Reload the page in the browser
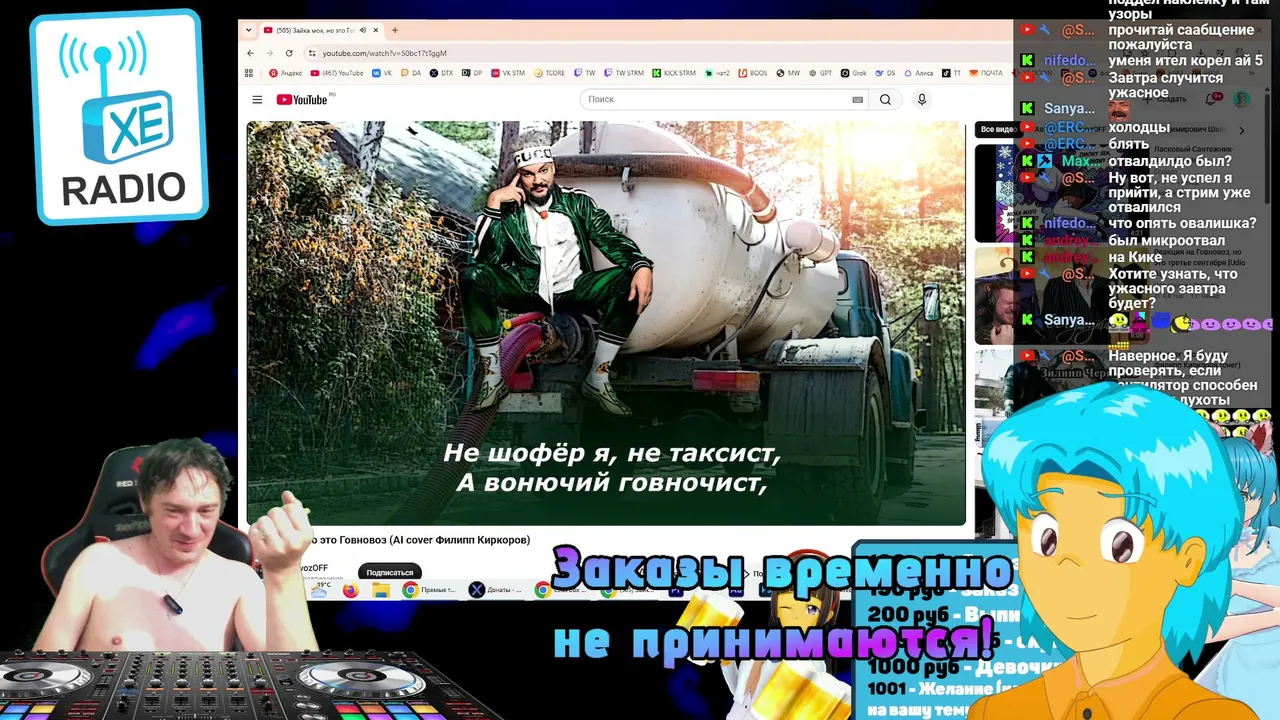The width and height of the screenshot is (1280, 720). point(289,53)
